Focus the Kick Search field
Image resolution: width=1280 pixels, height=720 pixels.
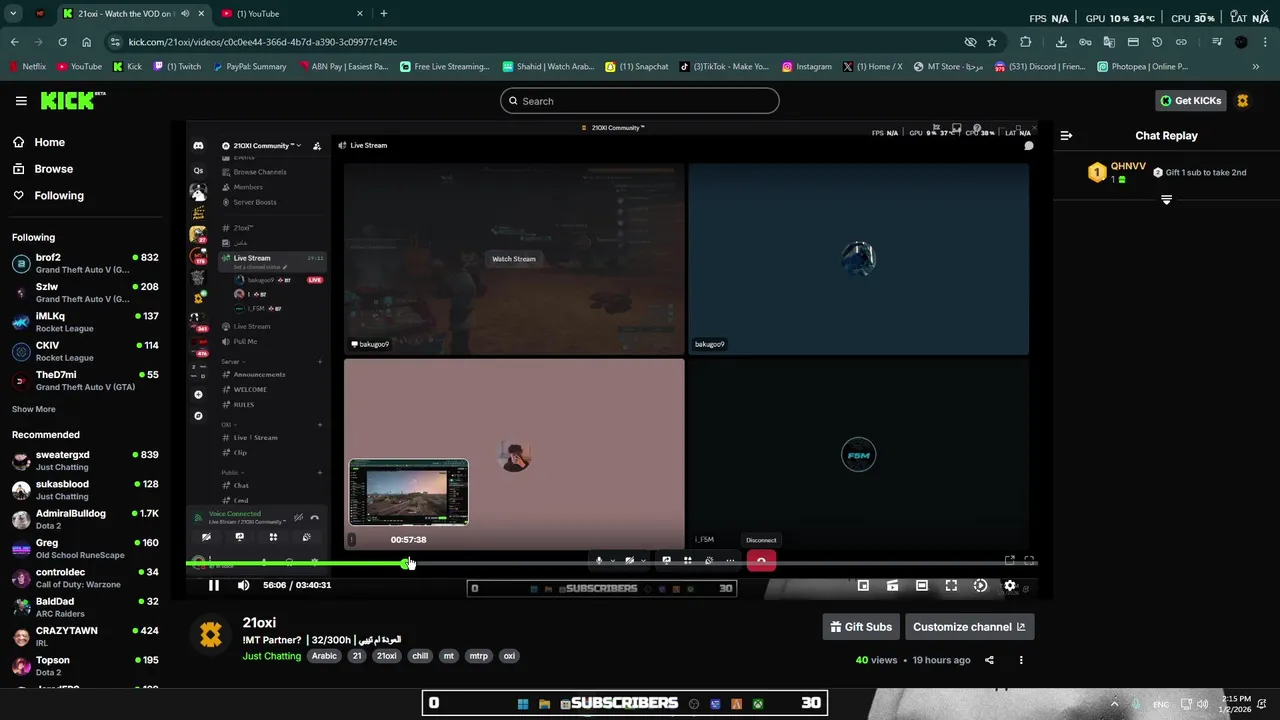(640, 101)
